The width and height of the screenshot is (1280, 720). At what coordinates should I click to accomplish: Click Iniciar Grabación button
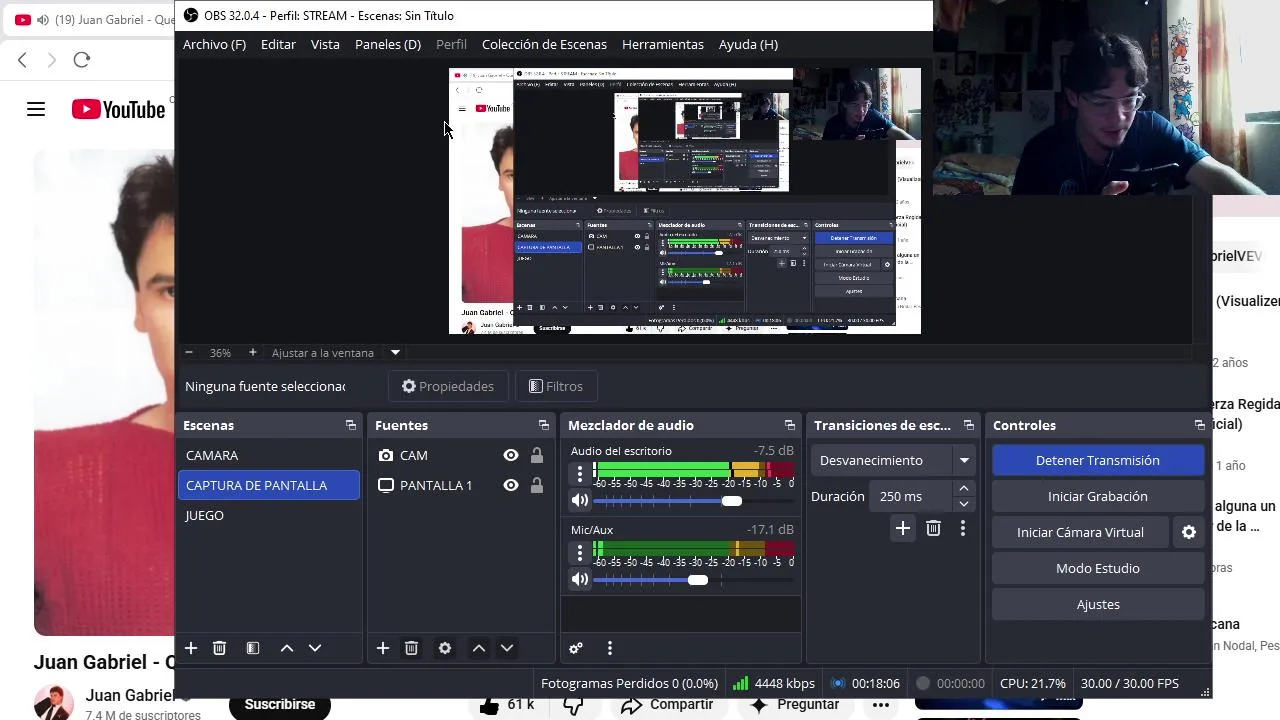pyautogui.click(x=1098, y=496)
